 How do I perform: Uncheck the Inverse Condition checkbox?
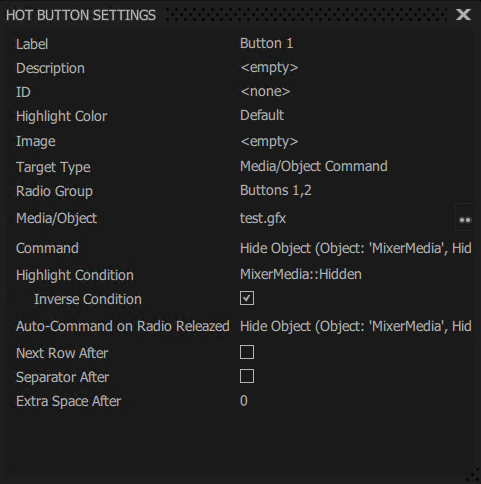click(247, 298)
